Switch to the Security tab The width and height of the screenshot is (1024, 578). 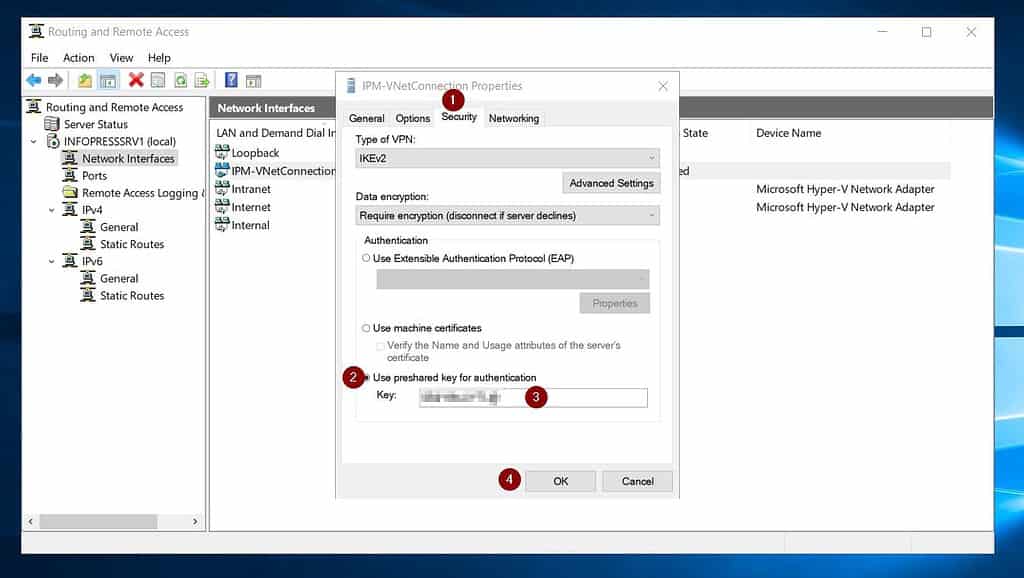click(x=459, y=116)
